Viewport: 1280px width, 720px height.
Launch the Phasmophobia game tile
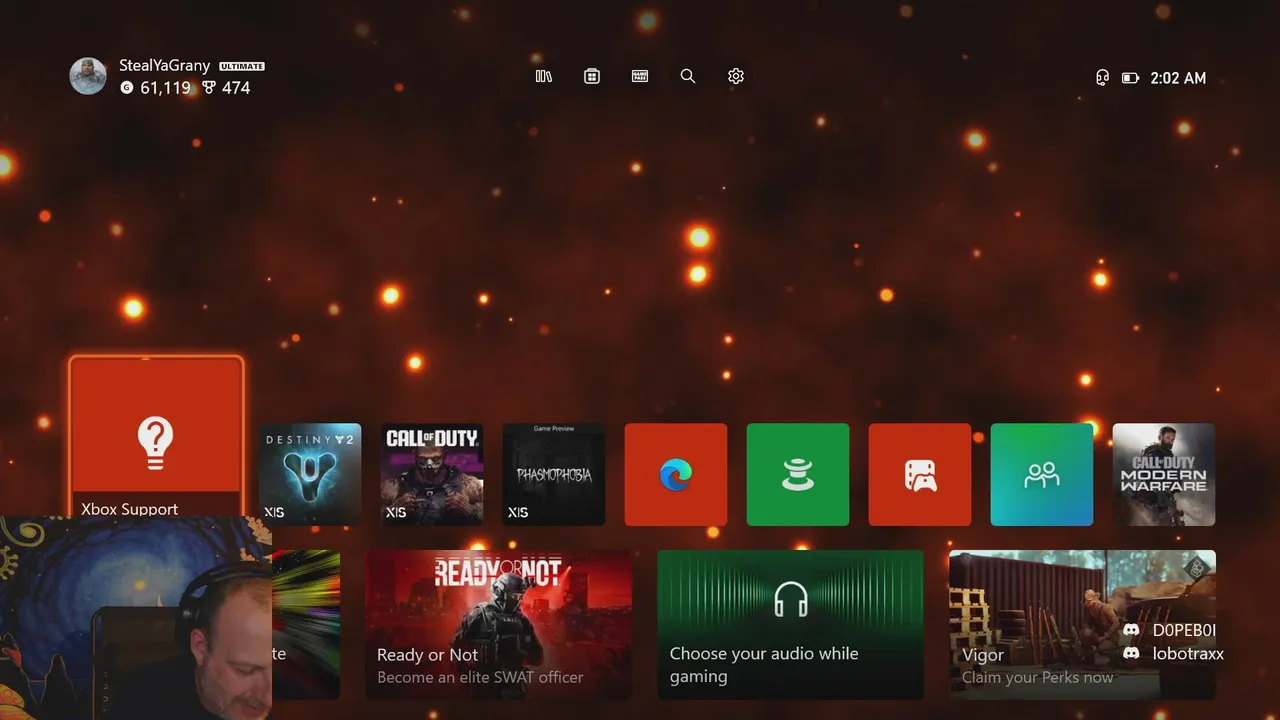coord(554,474)
